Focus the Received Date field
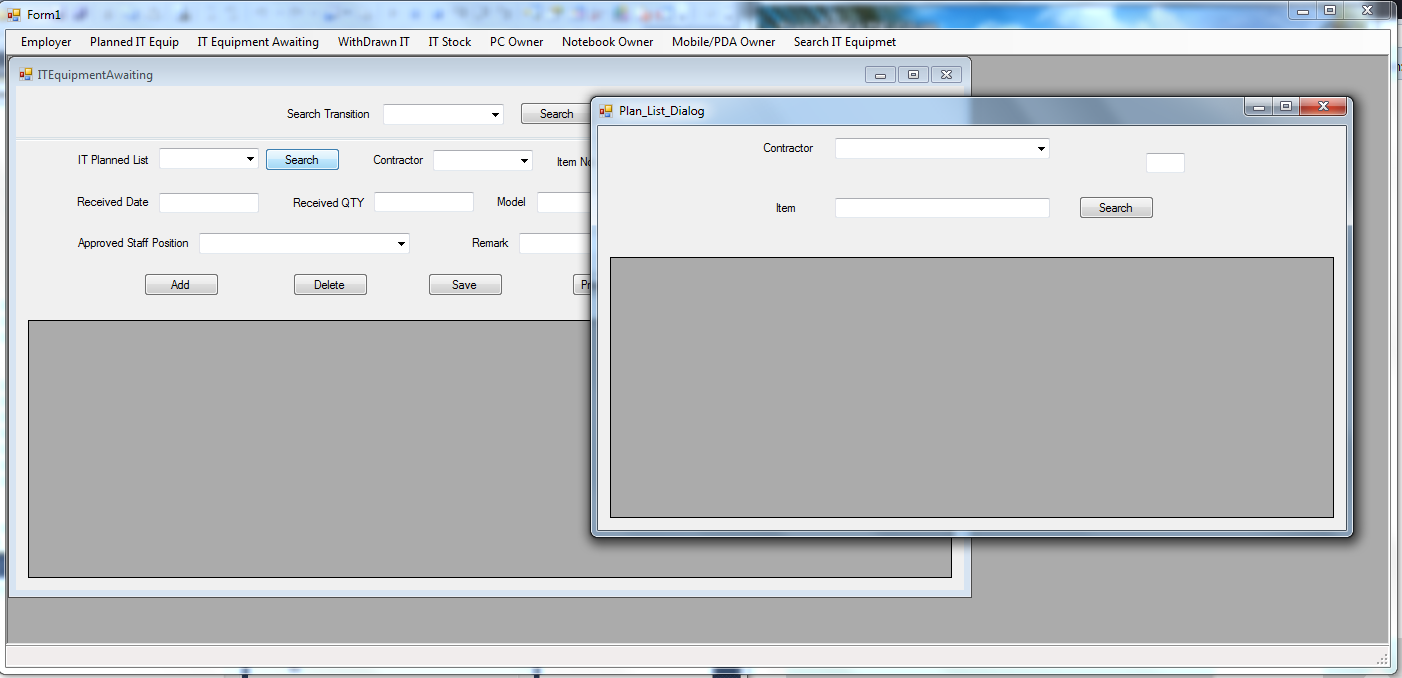Image resolution: width=1402 pixels, height=678 pixels. pyautogui.click(x=209, y=203)
